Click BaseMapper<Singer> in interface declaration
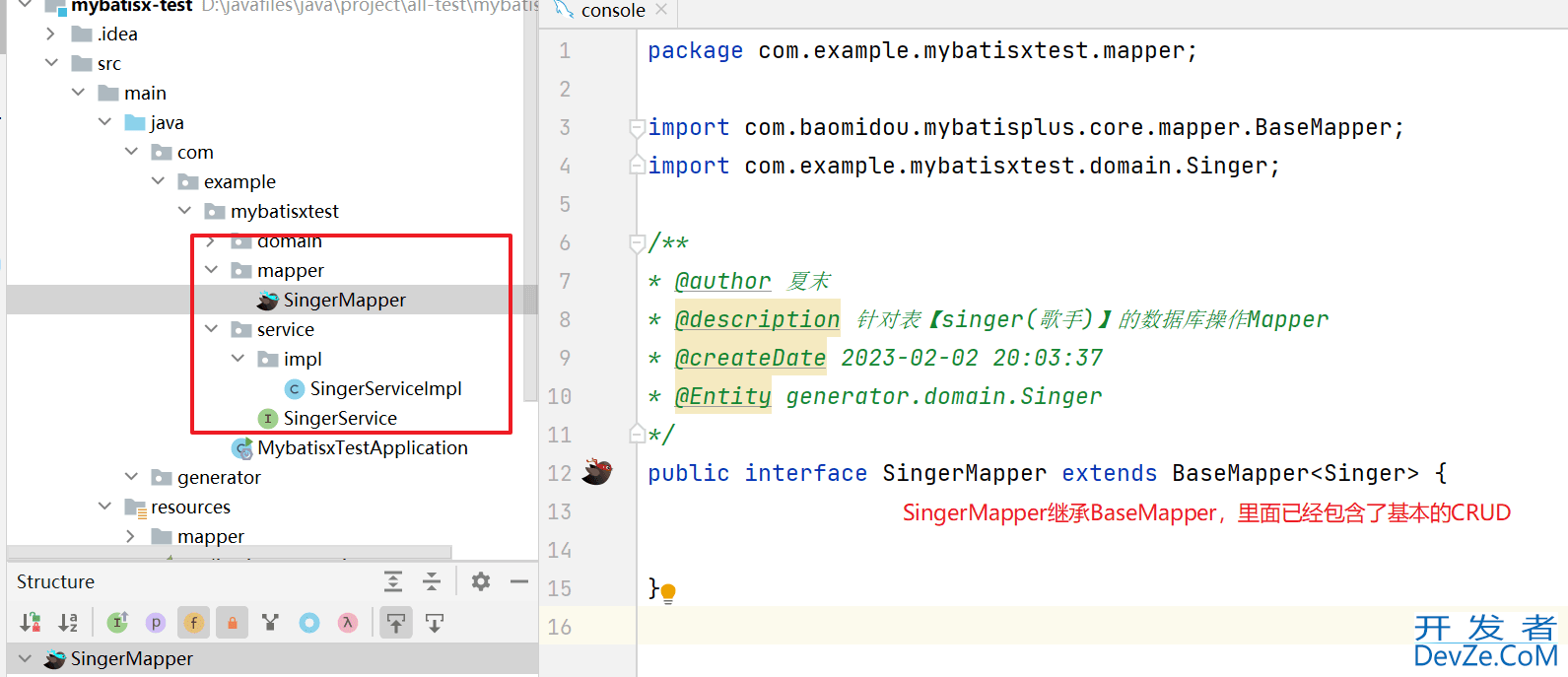The image size is (1568, 677). [1295, 473]
